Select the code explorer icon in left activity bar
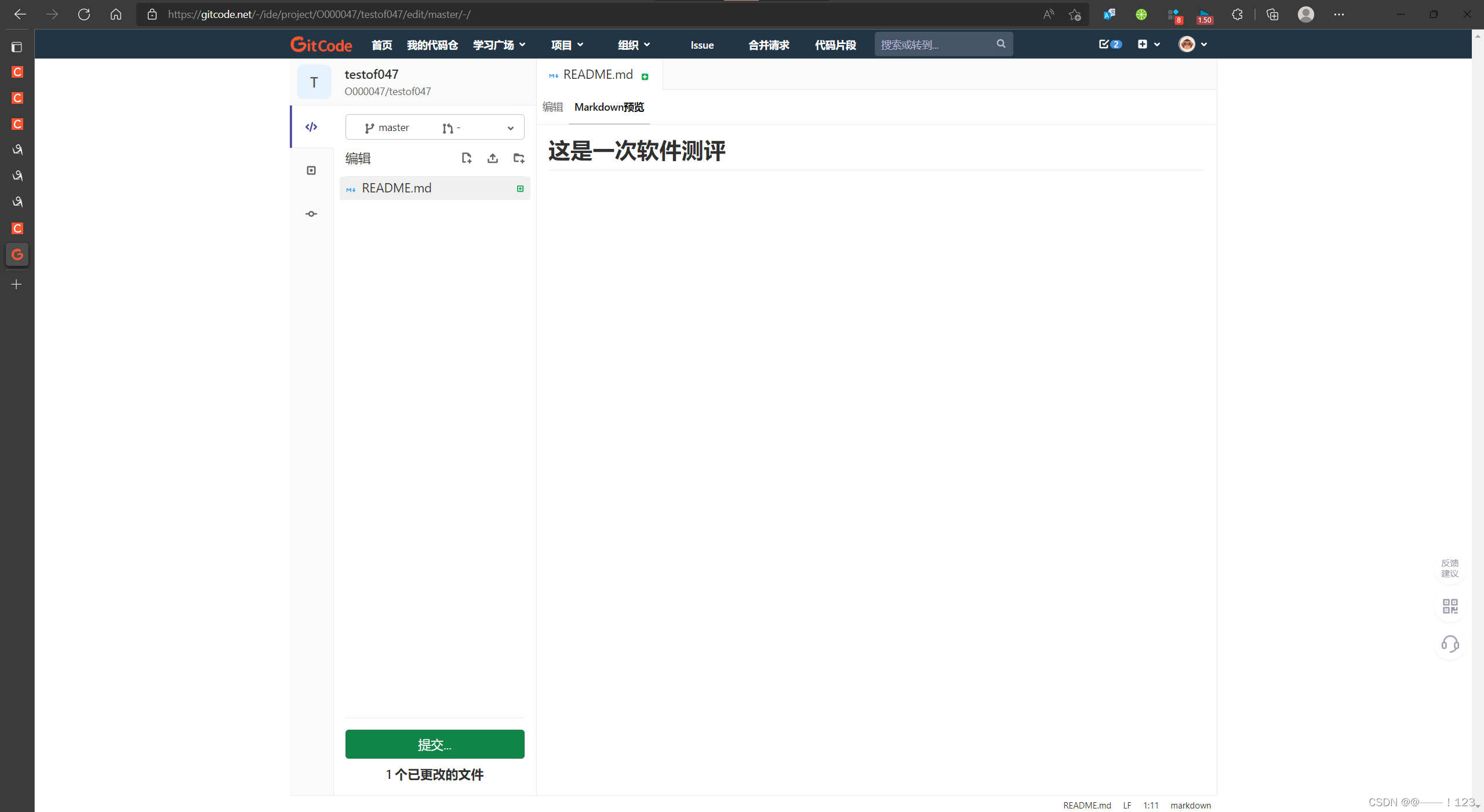 [311, 127]
